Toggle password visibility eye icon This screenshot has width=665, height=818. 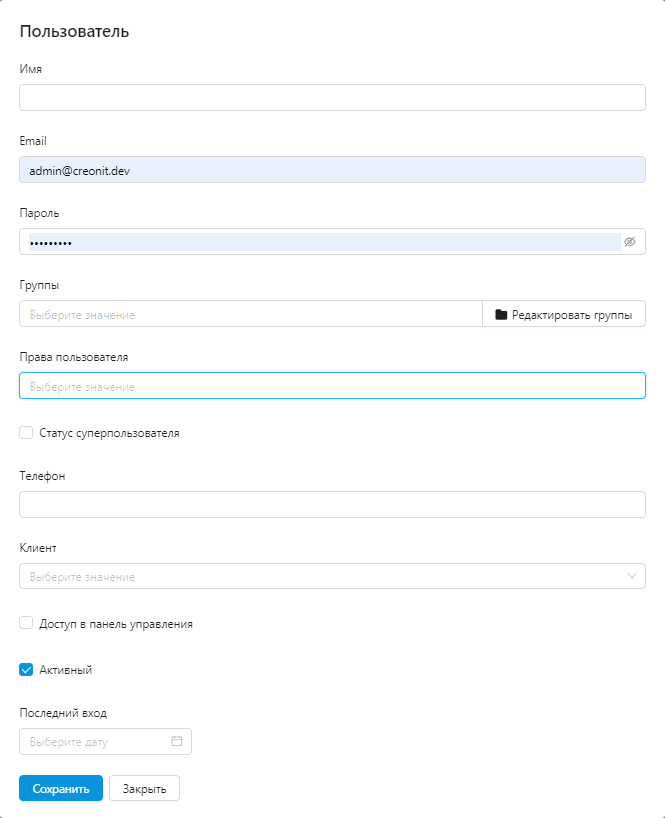click(630, 242)
